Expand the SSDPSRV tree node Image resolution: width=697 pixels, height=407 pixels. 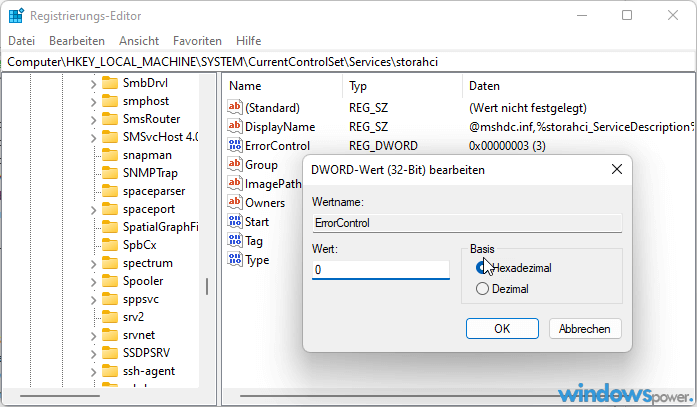tap(93, 354)
